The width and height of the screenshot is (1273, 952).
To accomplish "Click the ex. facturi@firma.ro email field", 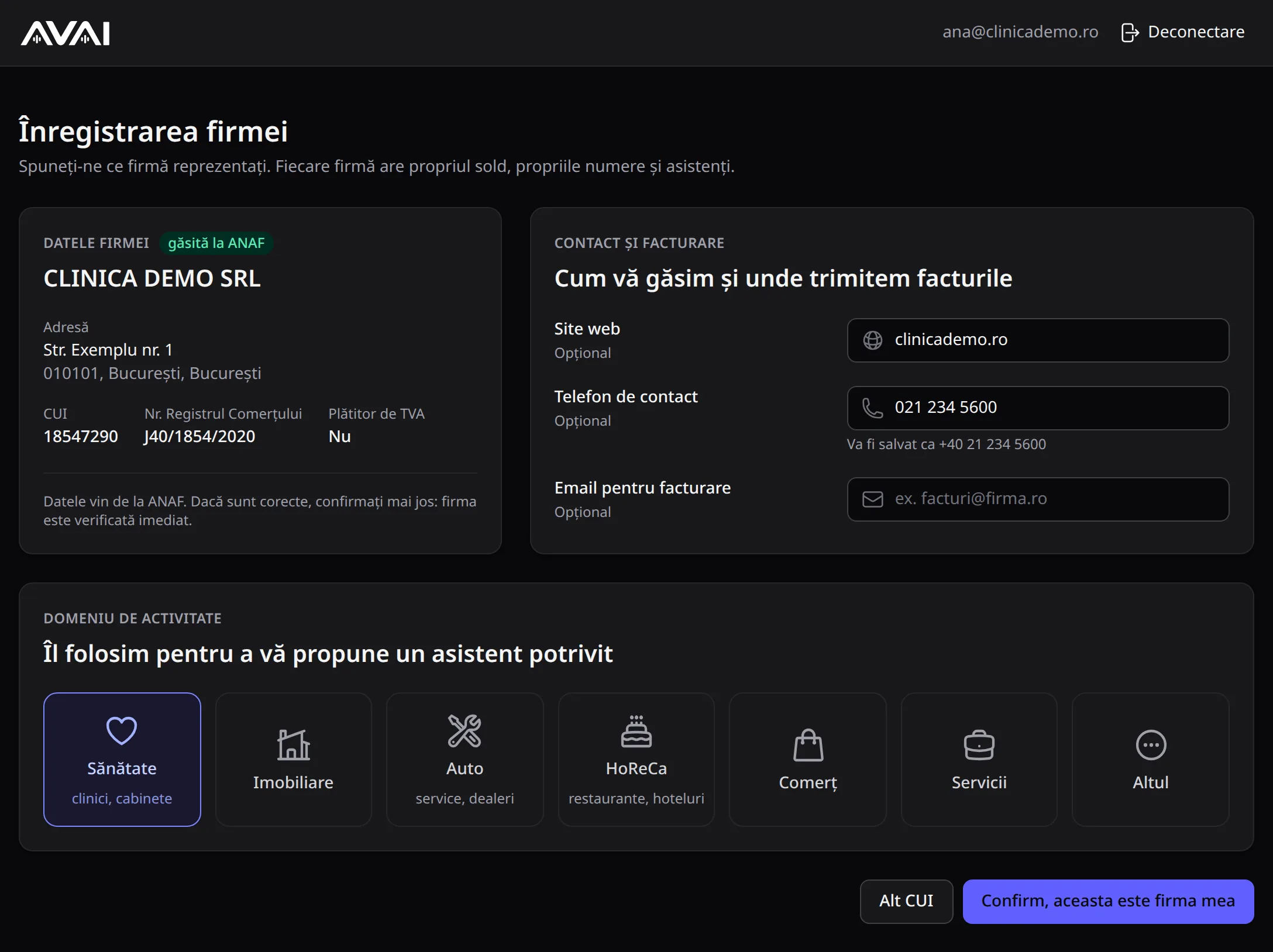I will 1038,499.
